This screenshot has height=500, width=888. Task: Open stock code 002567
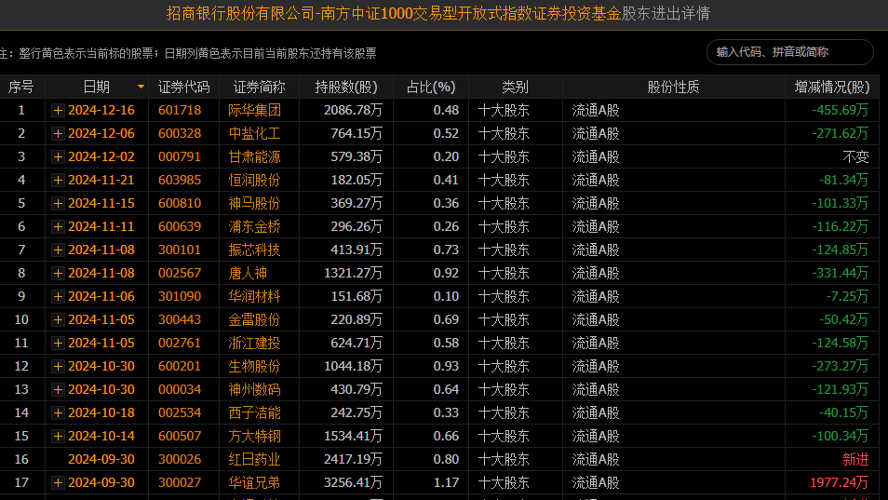(x=180, y=273)
